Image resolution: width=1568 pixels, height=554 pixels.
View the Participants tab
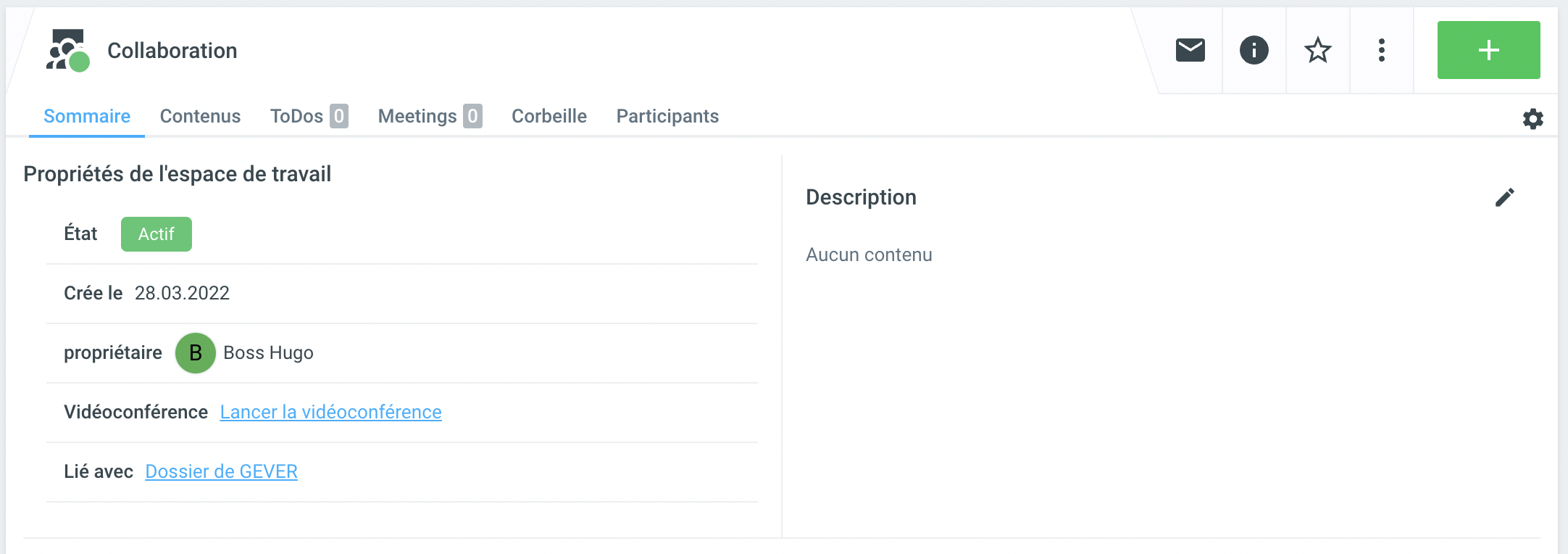pos(667,116)
